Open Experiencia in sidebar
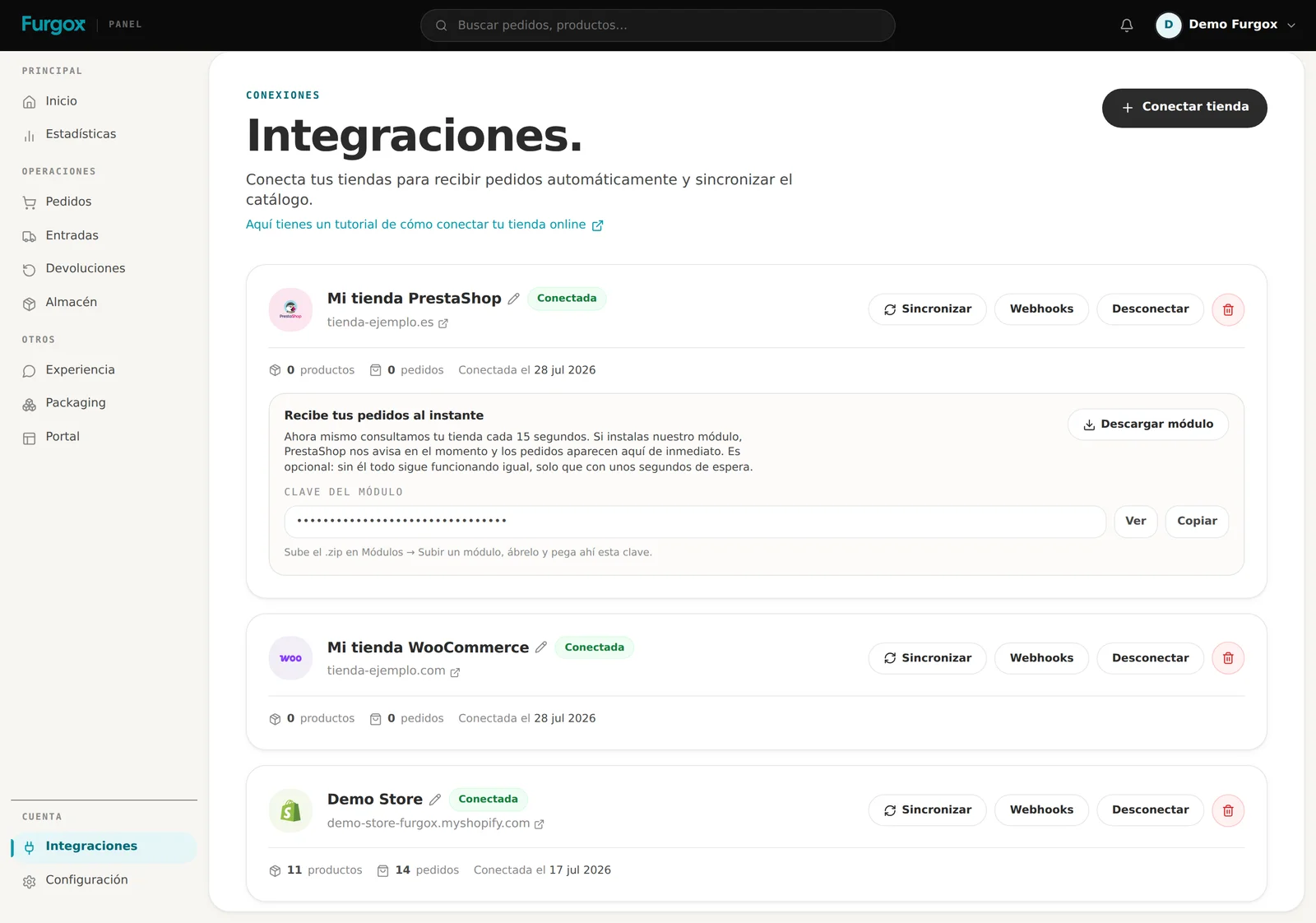Image resolution: width=1316 pixels, height=923 pixels. pyautogui.click(x=104, y=370)
